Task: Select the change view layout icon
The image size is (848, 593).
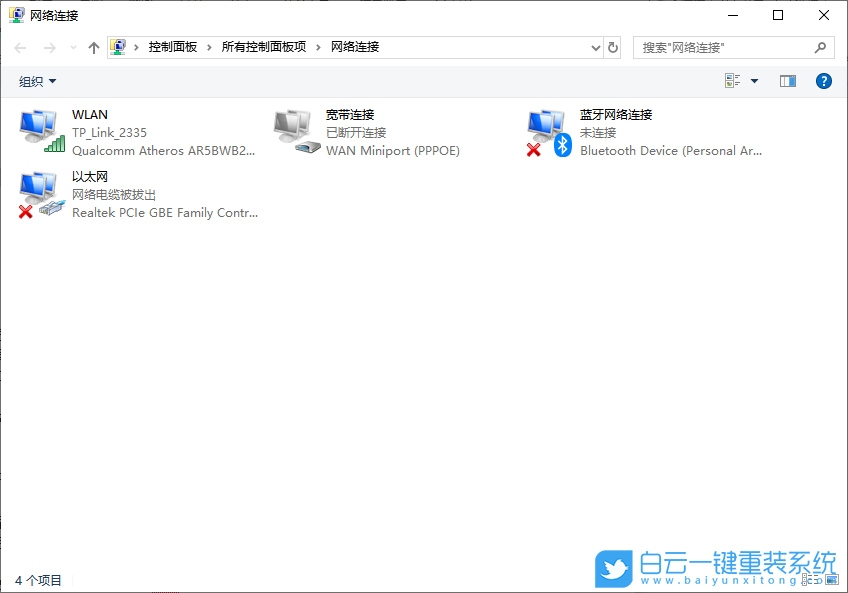Action: click(x=734, y=81)
